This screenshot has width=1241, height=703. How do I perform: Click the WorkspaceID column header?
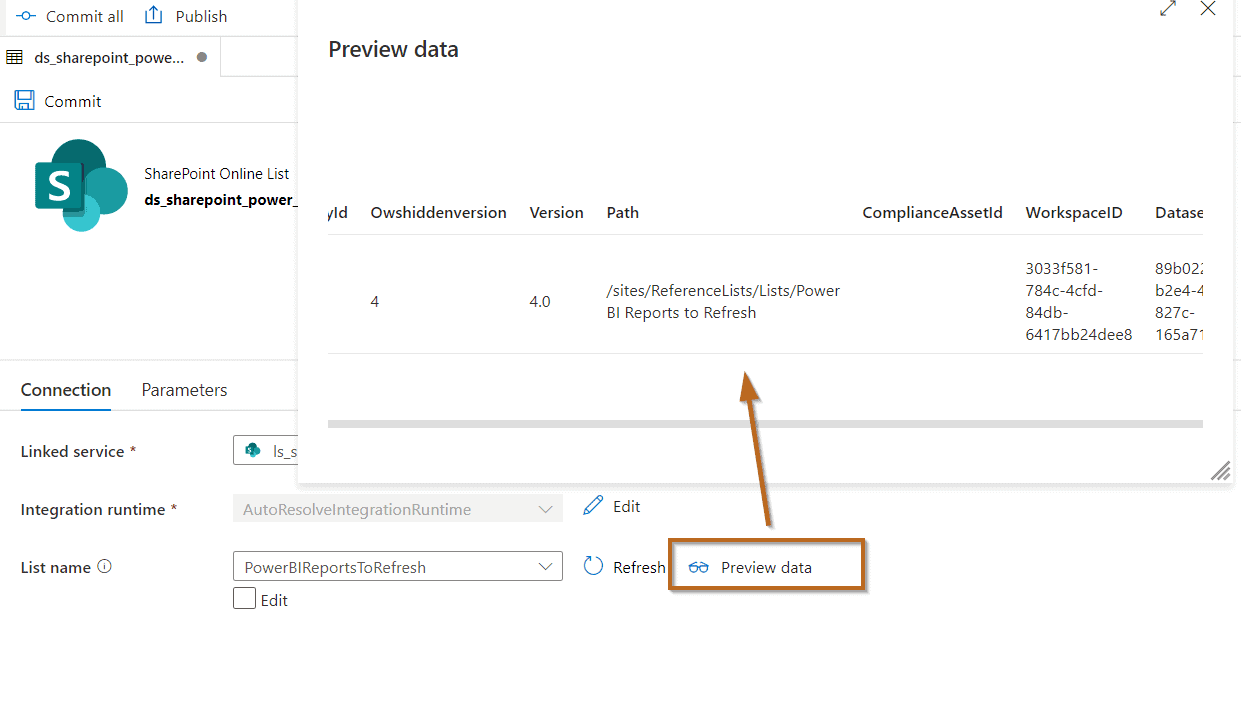1074,212
